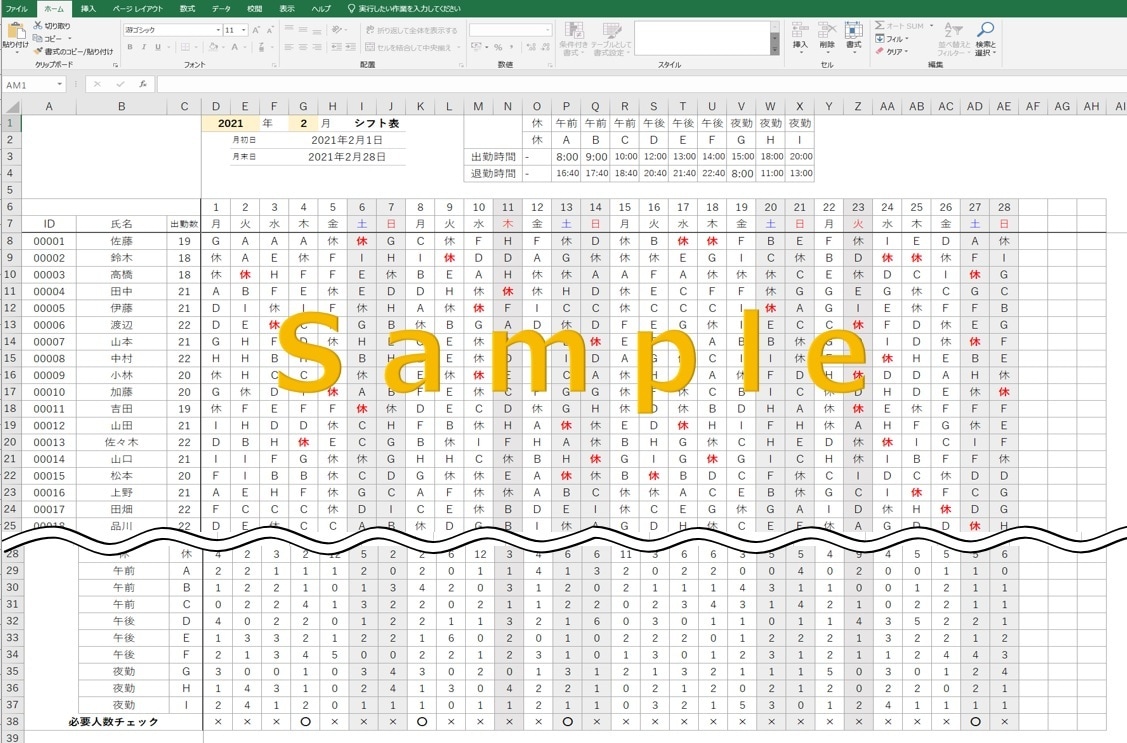1127x743 pixels.
Task: Click the Format (書式) cells icon
Action: pyautogui.click(x=853, y=30)
